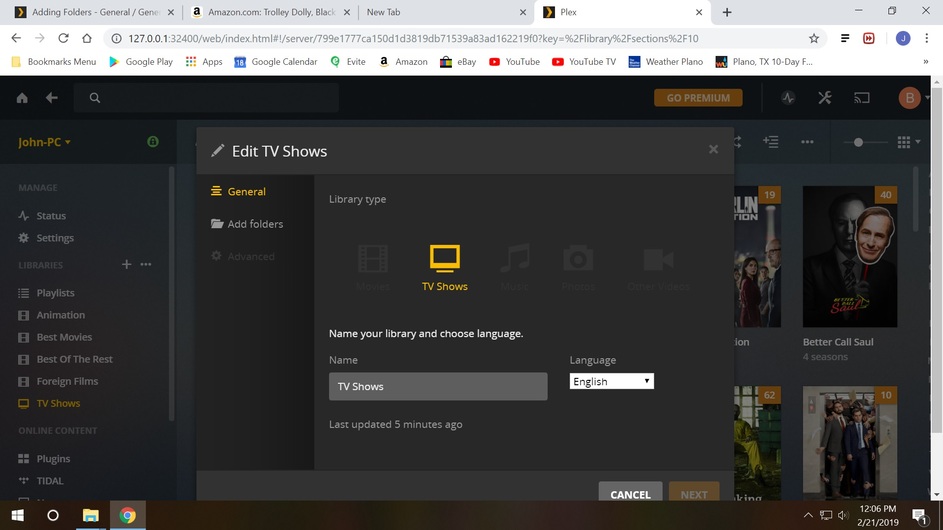Open libraries more options dots

point(146,264)
